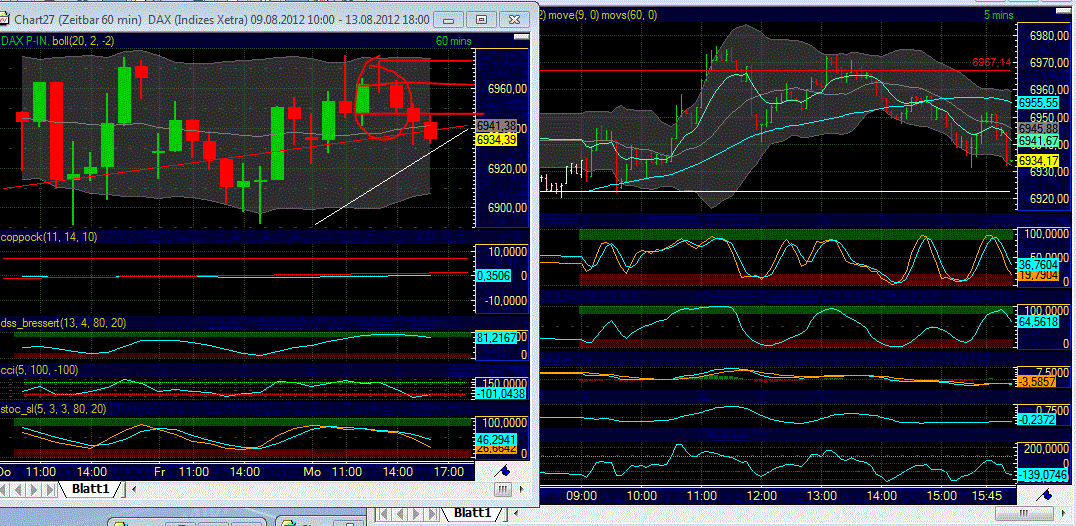Go to previous sheet in 5 mins chart window
The width and height of the screenshot is (1076, 526).
[400, 513]
